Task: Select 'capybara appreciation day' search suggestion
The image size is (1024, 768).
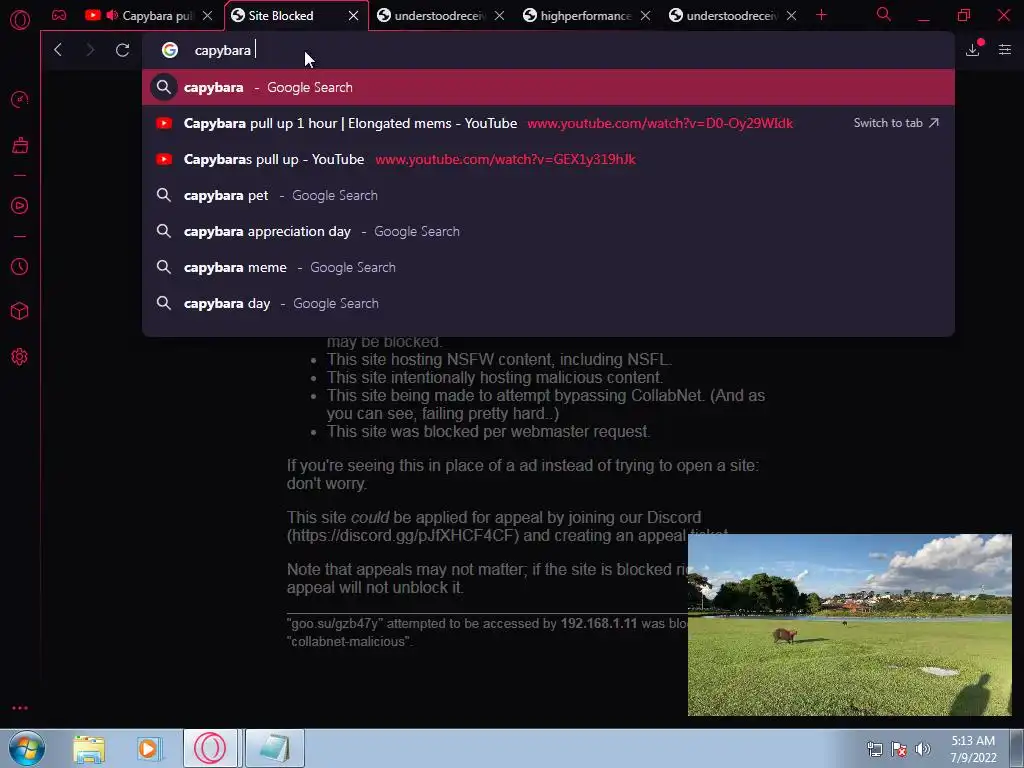Action: (x=549, y=231)
